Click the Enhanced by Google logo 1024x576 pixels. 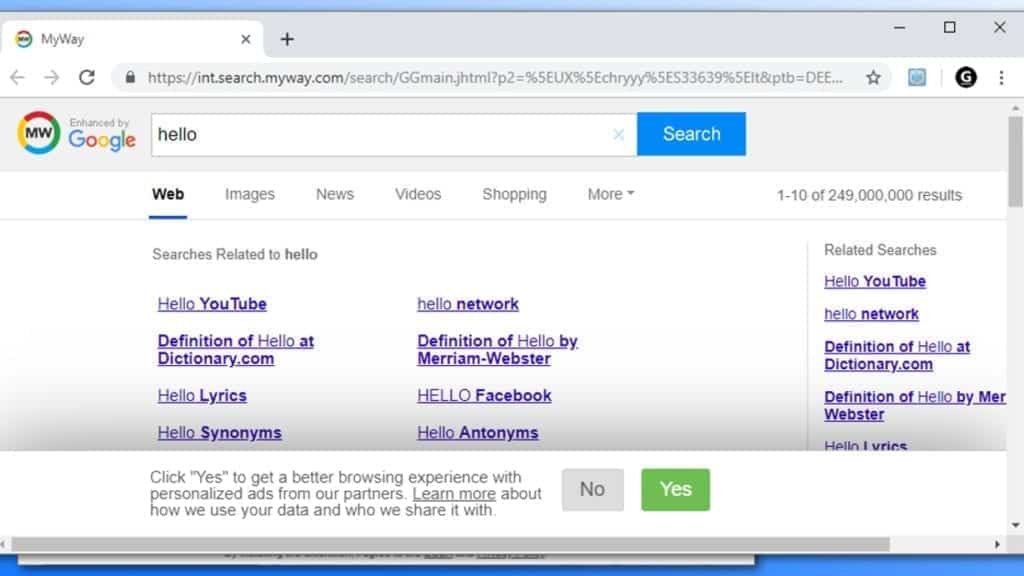[102, 135]
